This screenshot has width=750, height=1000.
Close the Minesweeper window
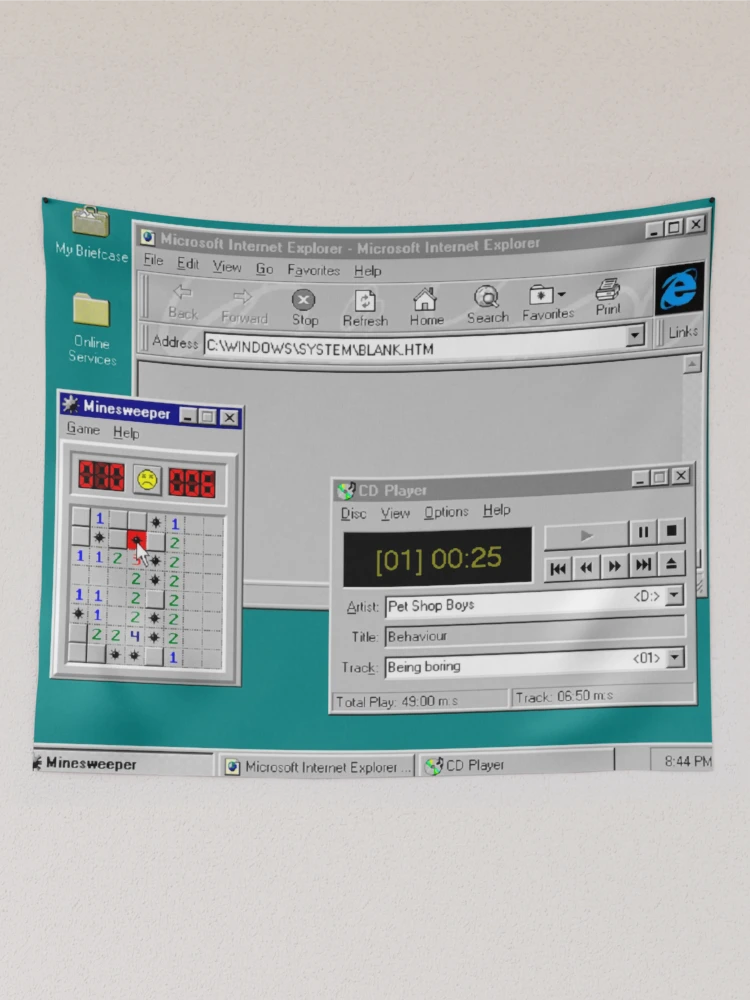tap(229, 417)
